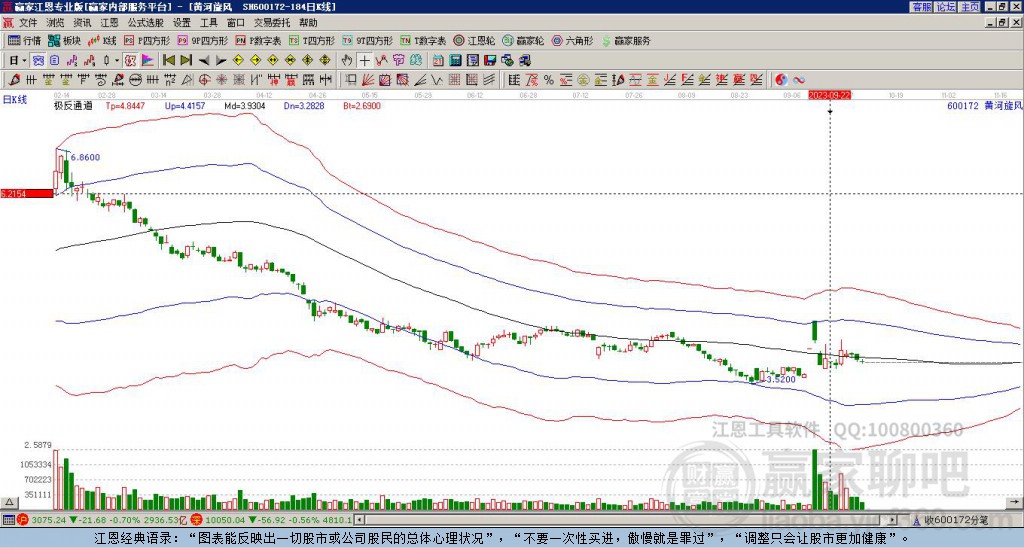1024x548 pixels.
Task: Open the 9T四方形 tool
Action: 368,40
